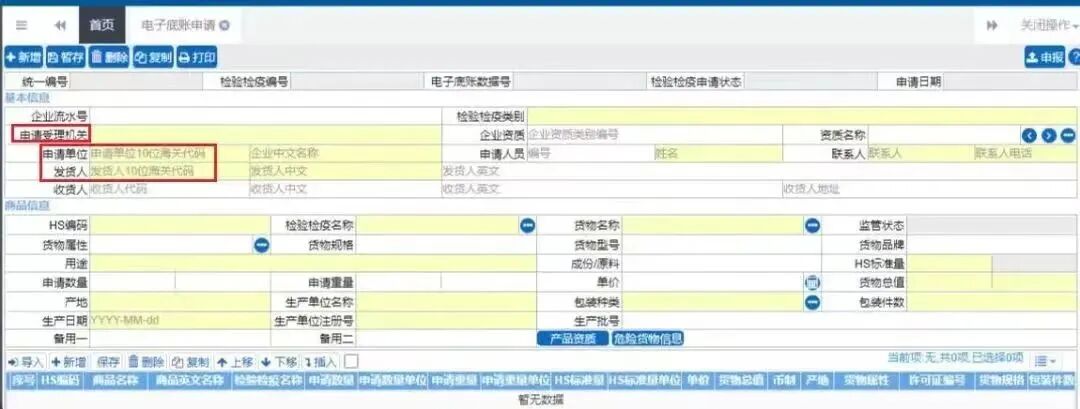
Task: Focus the 产地 input field
Action: 180,302
